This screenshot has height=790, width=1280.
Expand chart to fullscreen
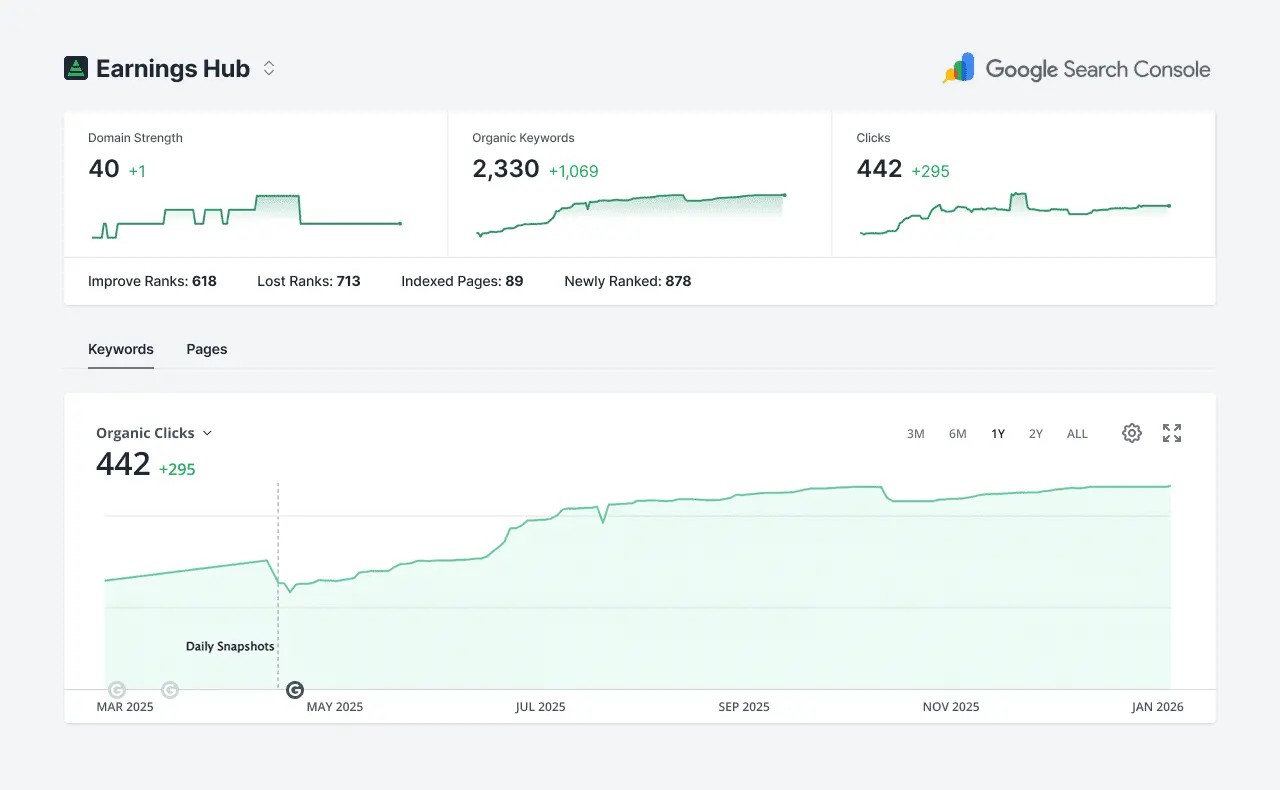[x=1172, y=433]
